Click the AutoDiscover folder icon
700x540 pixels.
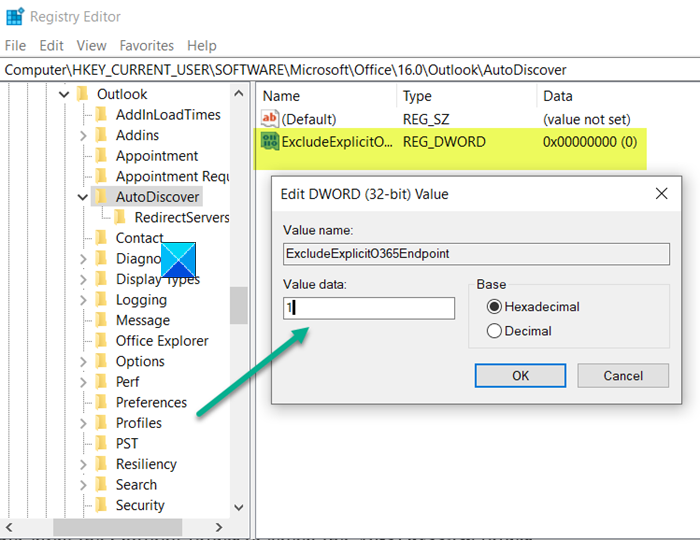[x=102, y=197]
